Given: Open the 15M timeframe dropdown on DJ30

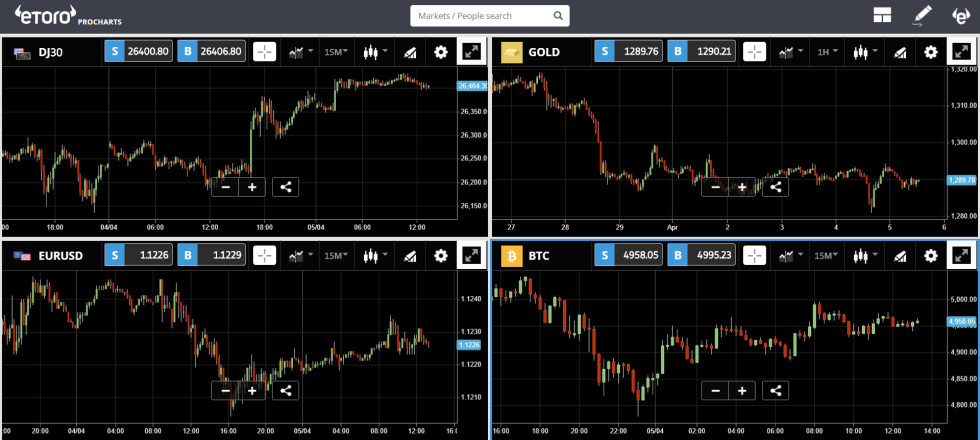Looking at the screenshot, I should pos(336,52).
